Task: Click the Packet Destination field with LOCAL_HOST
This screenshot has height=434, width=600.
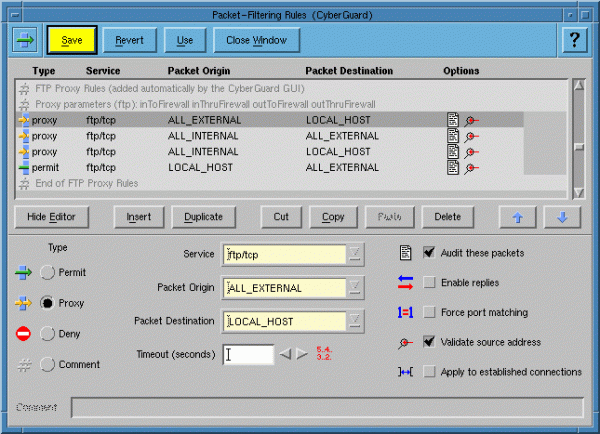Action: (x=284, y=321)
